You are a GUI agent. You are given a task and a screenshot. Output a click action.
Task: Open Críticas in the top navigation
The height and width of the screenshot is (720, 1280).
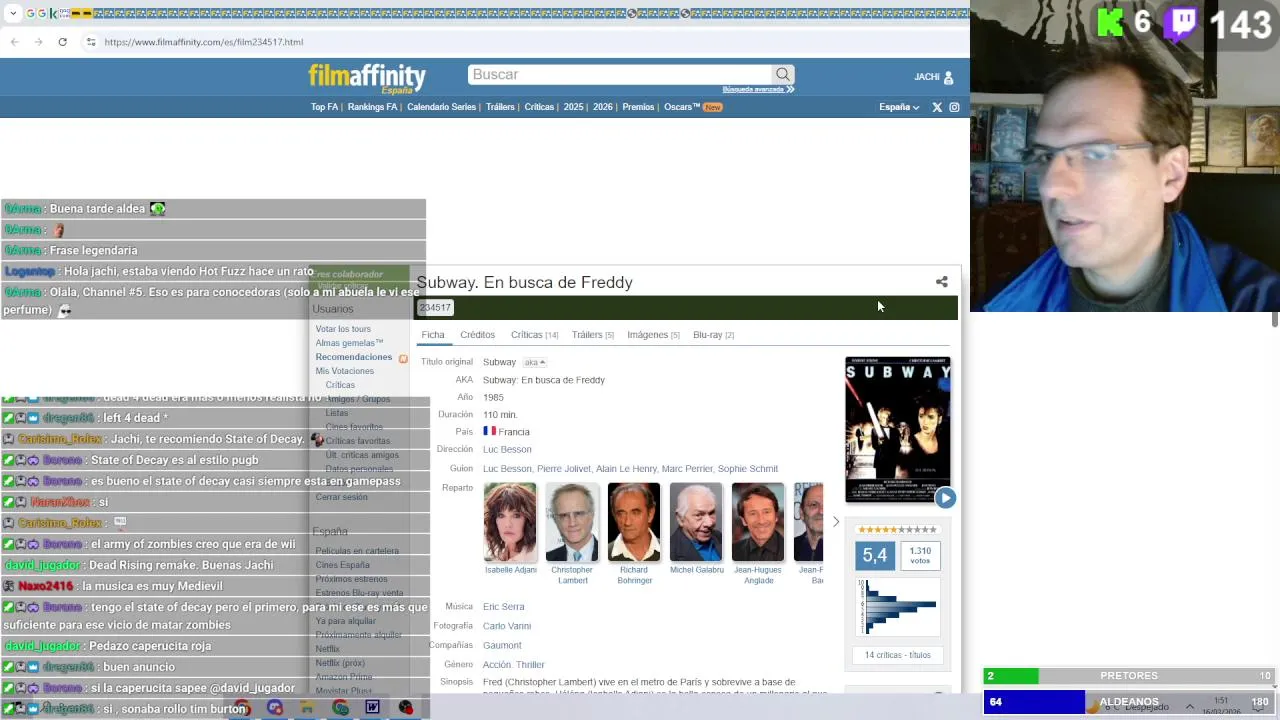[539, 107]
